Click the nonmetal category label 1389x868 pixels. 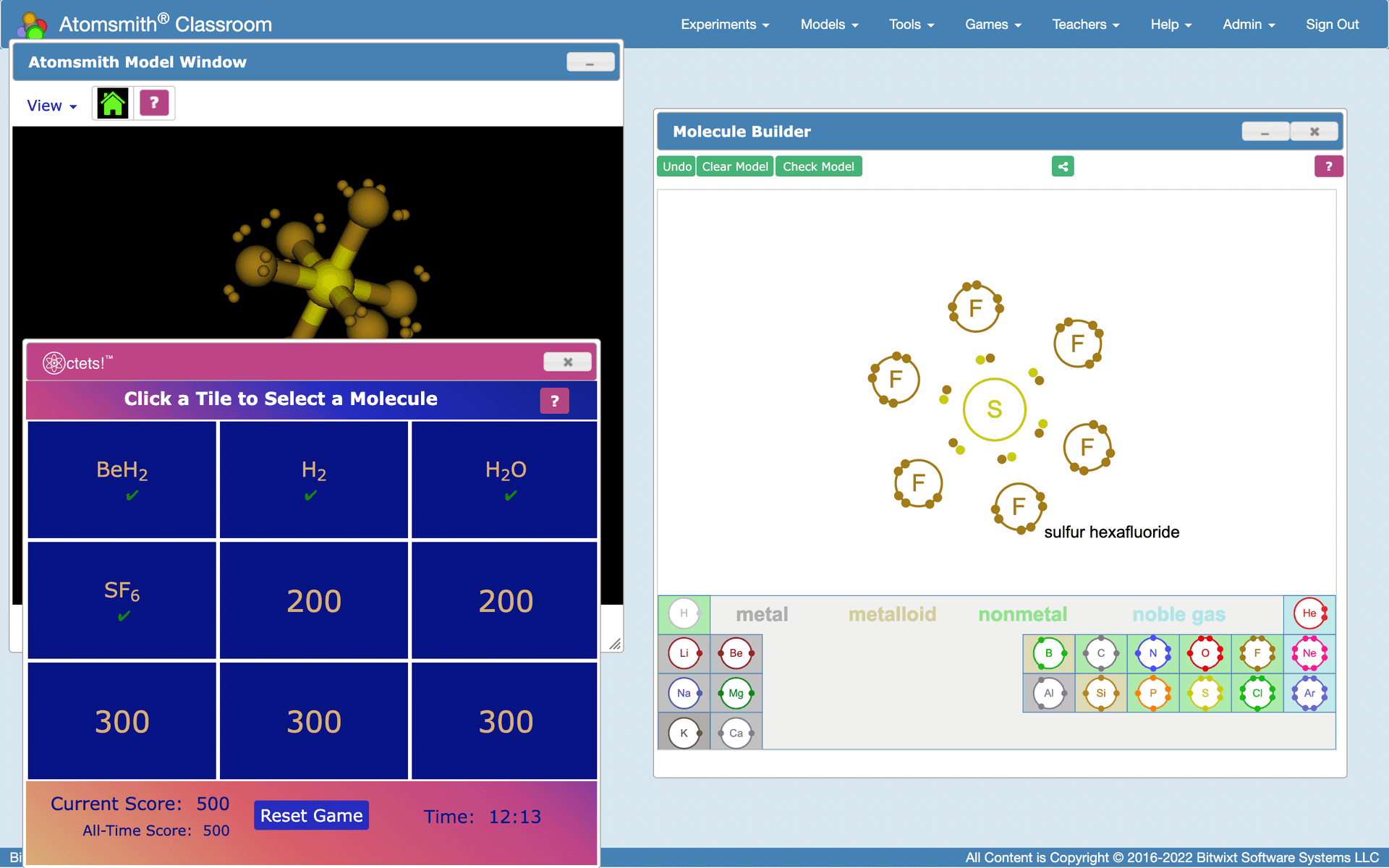pos(1022,614)
